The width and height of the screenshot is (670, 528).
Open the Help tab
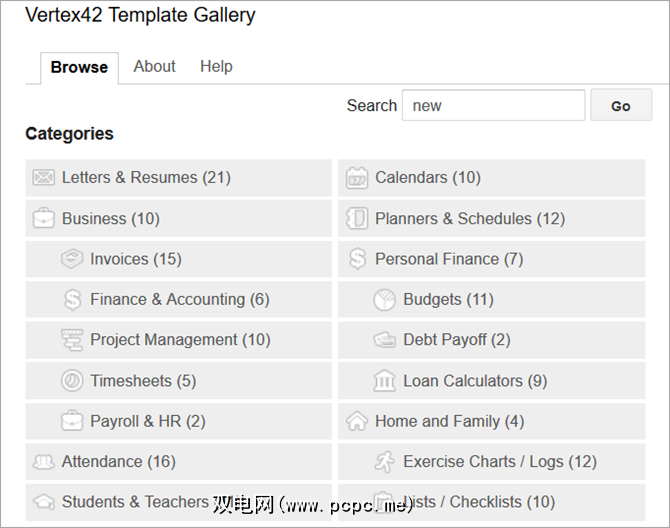216,66
